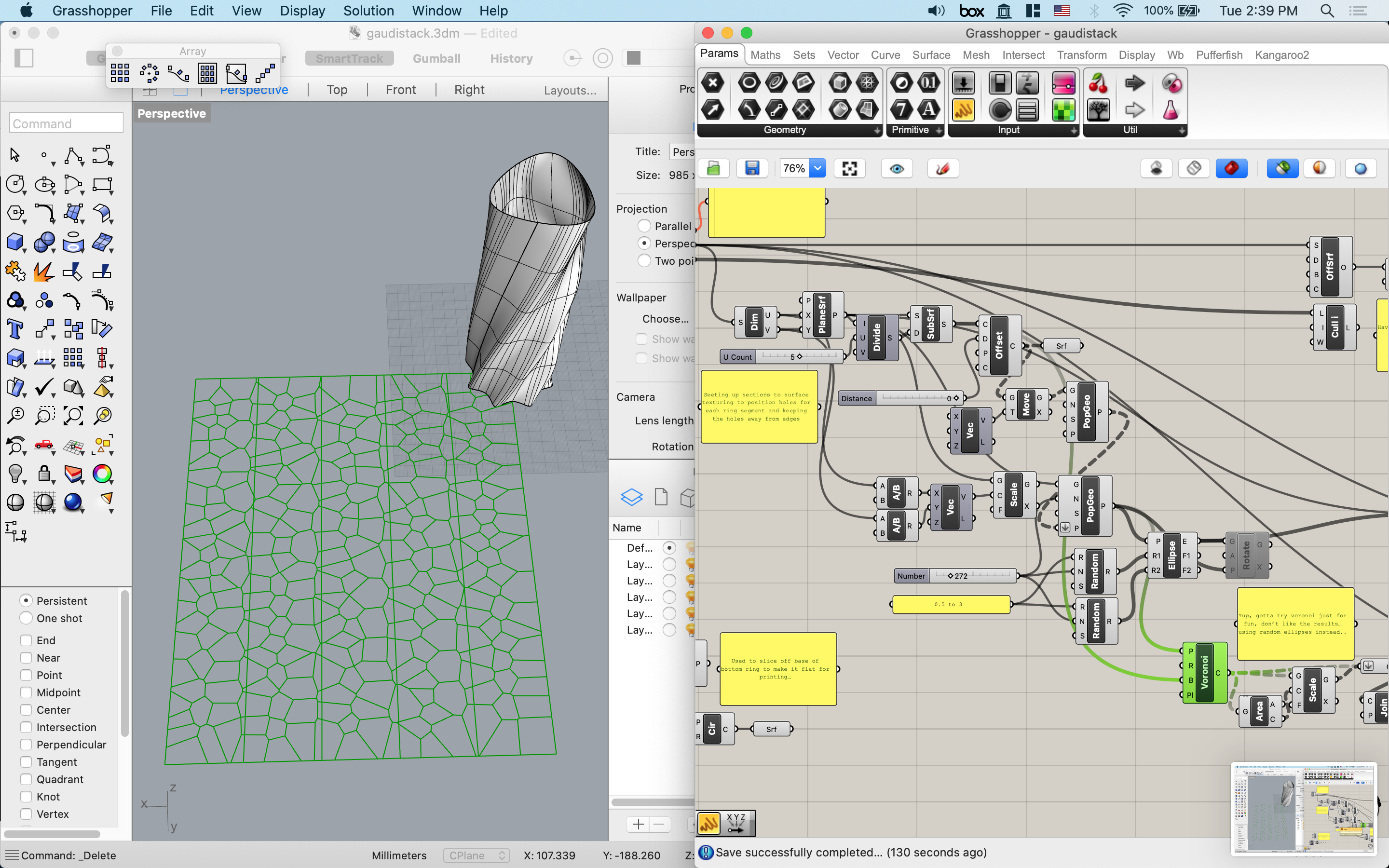Enable the Quadrant object snap checkbox
1389x868 pixels.
26,779
